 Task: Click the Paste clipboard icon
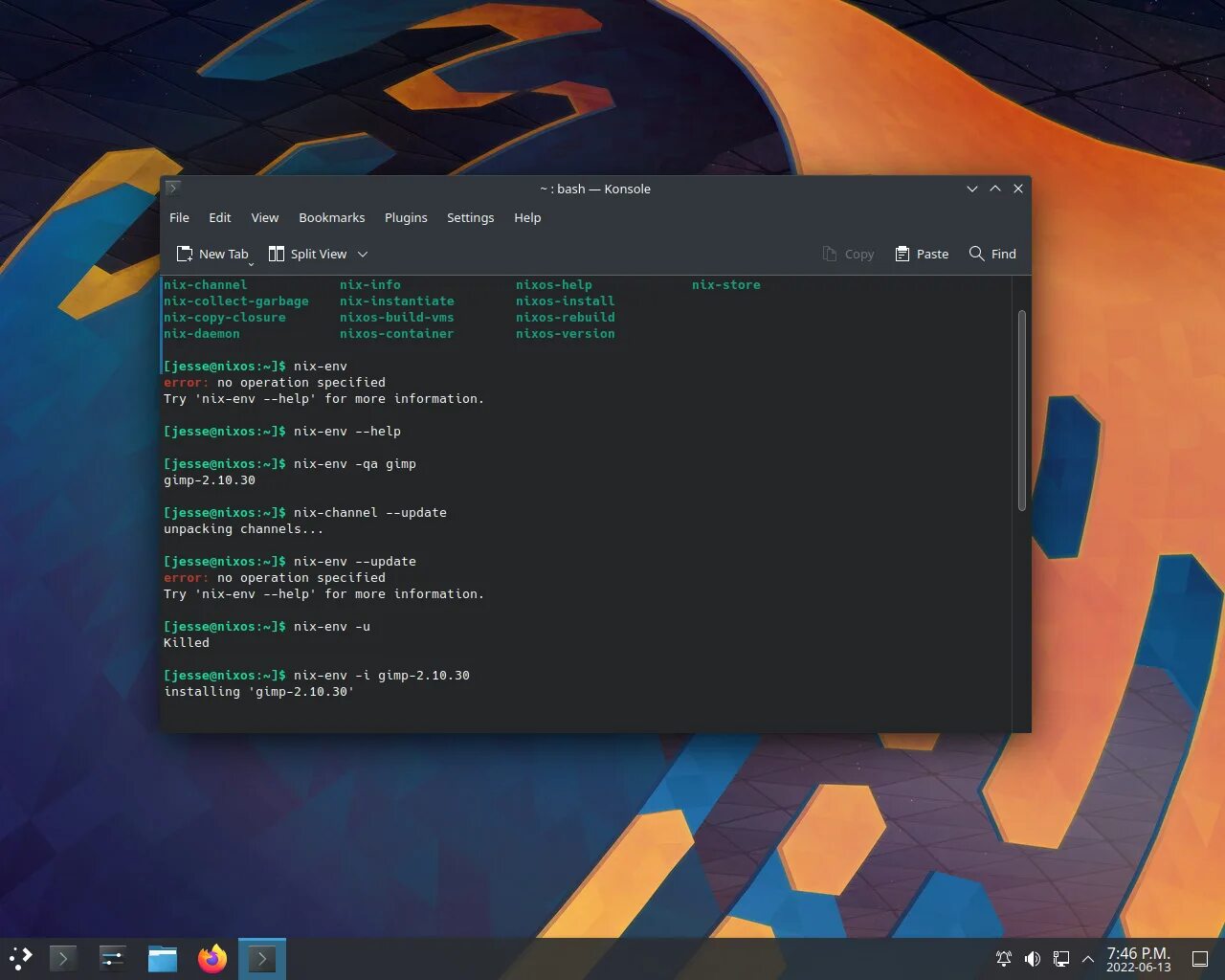(x=902, y=254)
